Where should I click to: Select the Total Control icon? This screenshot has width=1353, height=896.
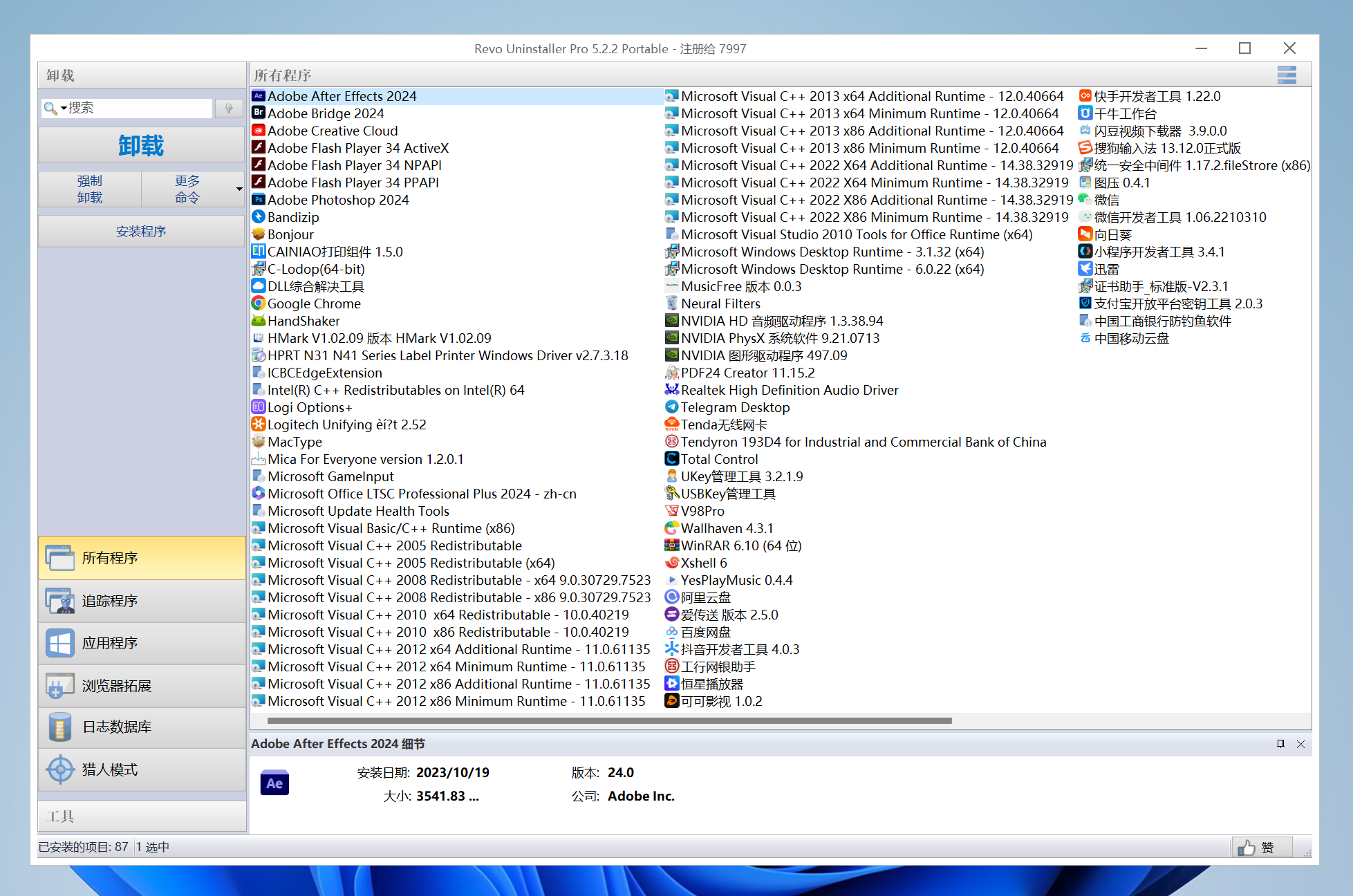[x=671, y=459]
